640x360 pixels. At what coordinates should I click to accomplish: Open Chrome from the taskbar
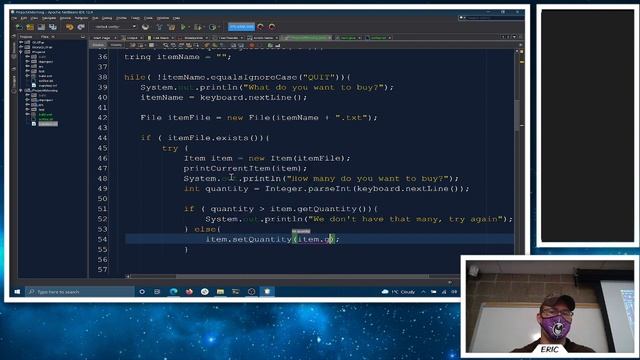point(204,291)
